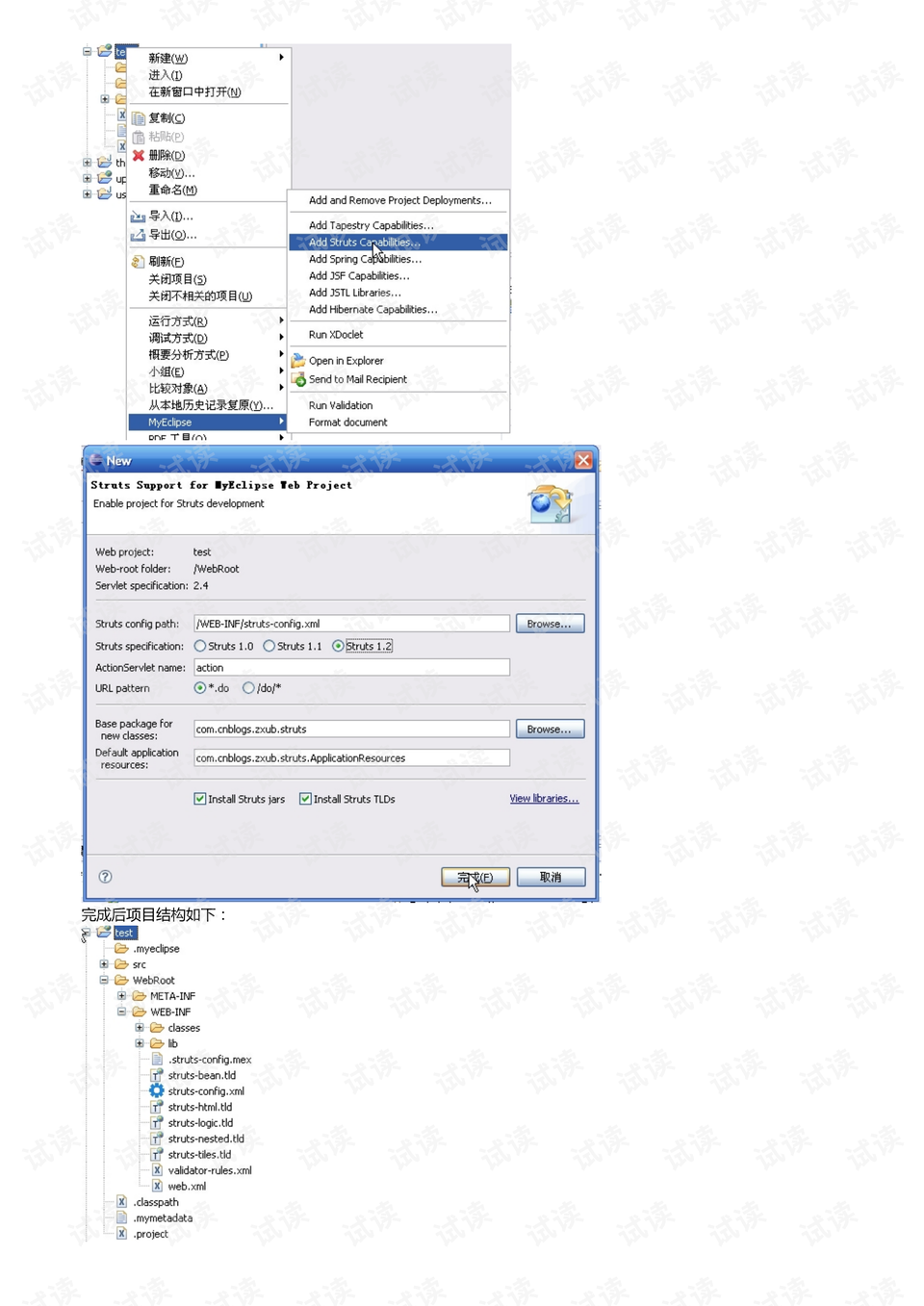
Task: Click the struts-tiles.tld file icon
Action: click(x=157, y=1154)
